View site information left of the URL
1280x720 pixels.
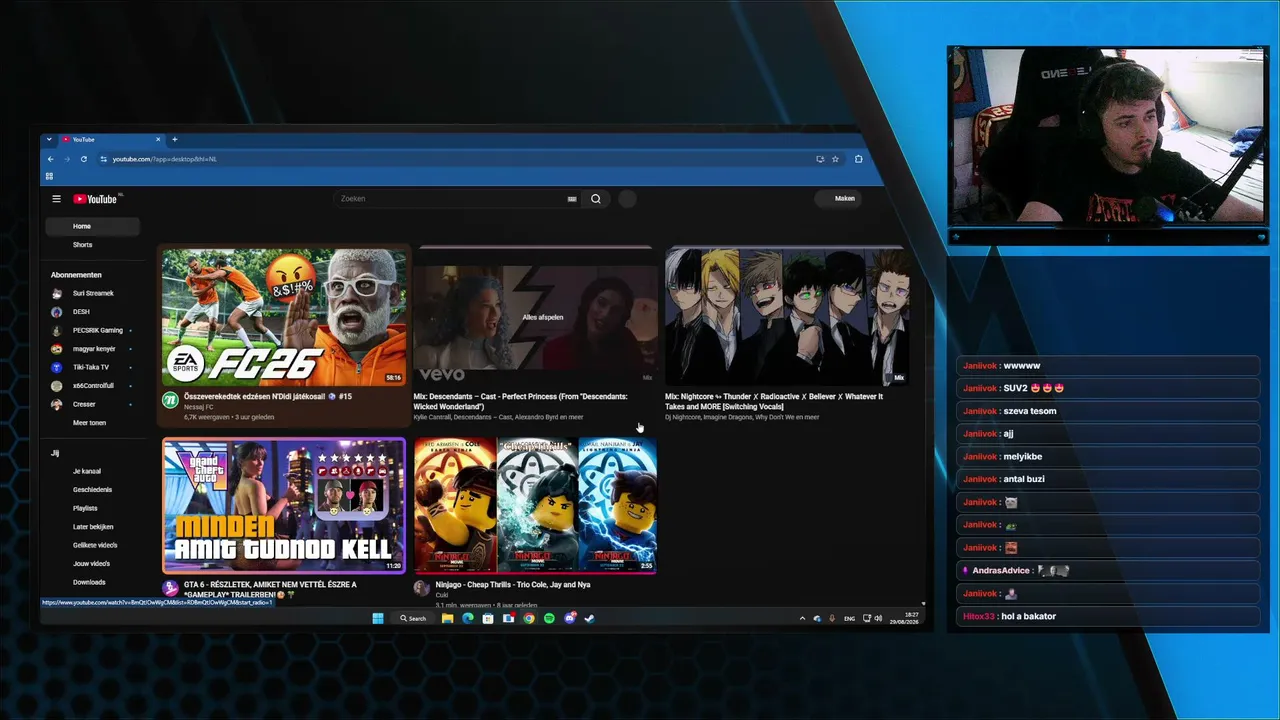102,159
